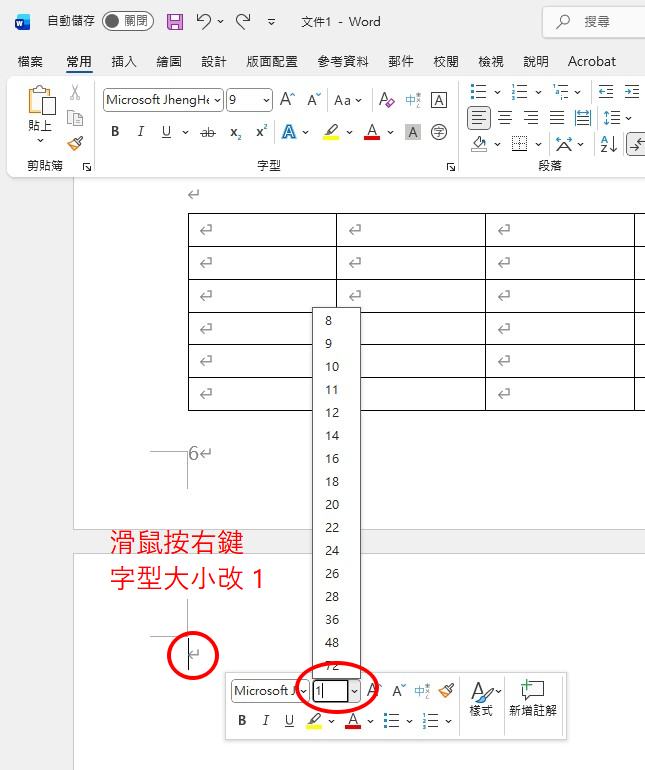
Task: Switch to the Acrobat tab
Action: pyautogui.click(x=591, y=61)
